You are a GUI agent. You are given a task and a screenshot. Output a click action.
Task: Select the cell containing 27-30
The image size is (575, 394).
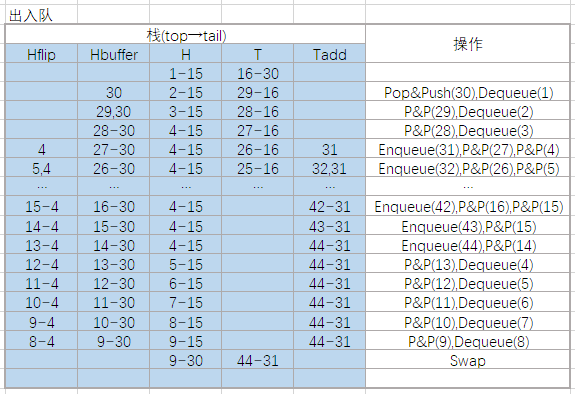tap(114, 149)
